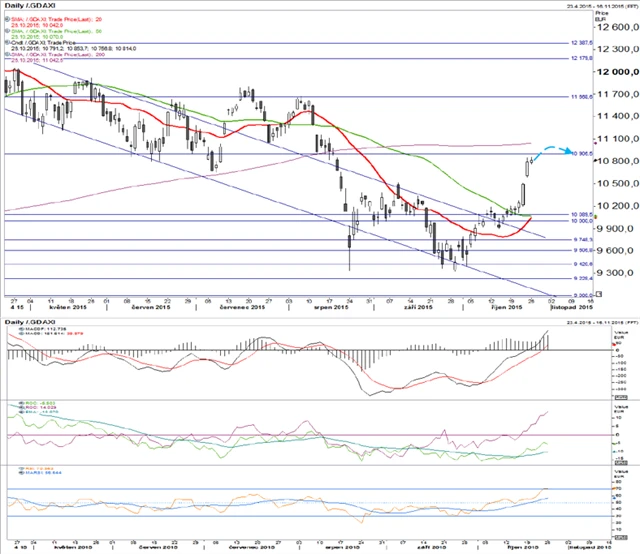Toggle visibility icon of red SMA 20 series
Viewport: 640px width, 554px height.
pyautogui.click(x=7, y=19)
